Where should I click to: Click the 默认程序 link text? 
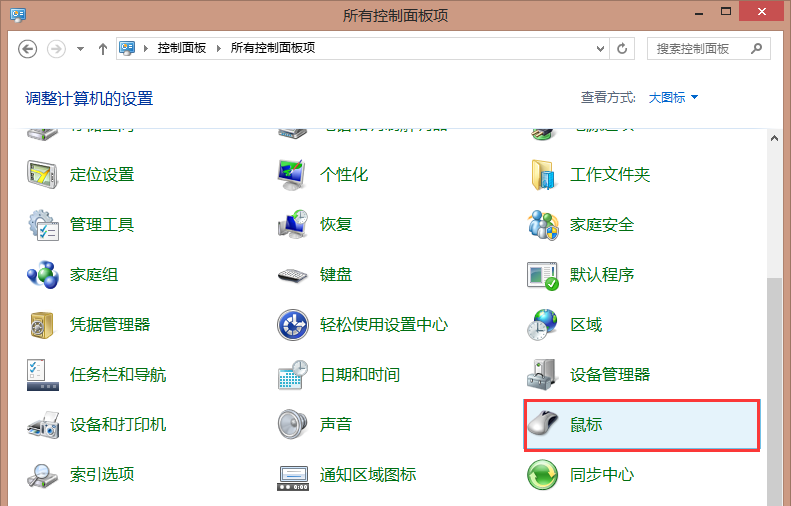(602, 275)
